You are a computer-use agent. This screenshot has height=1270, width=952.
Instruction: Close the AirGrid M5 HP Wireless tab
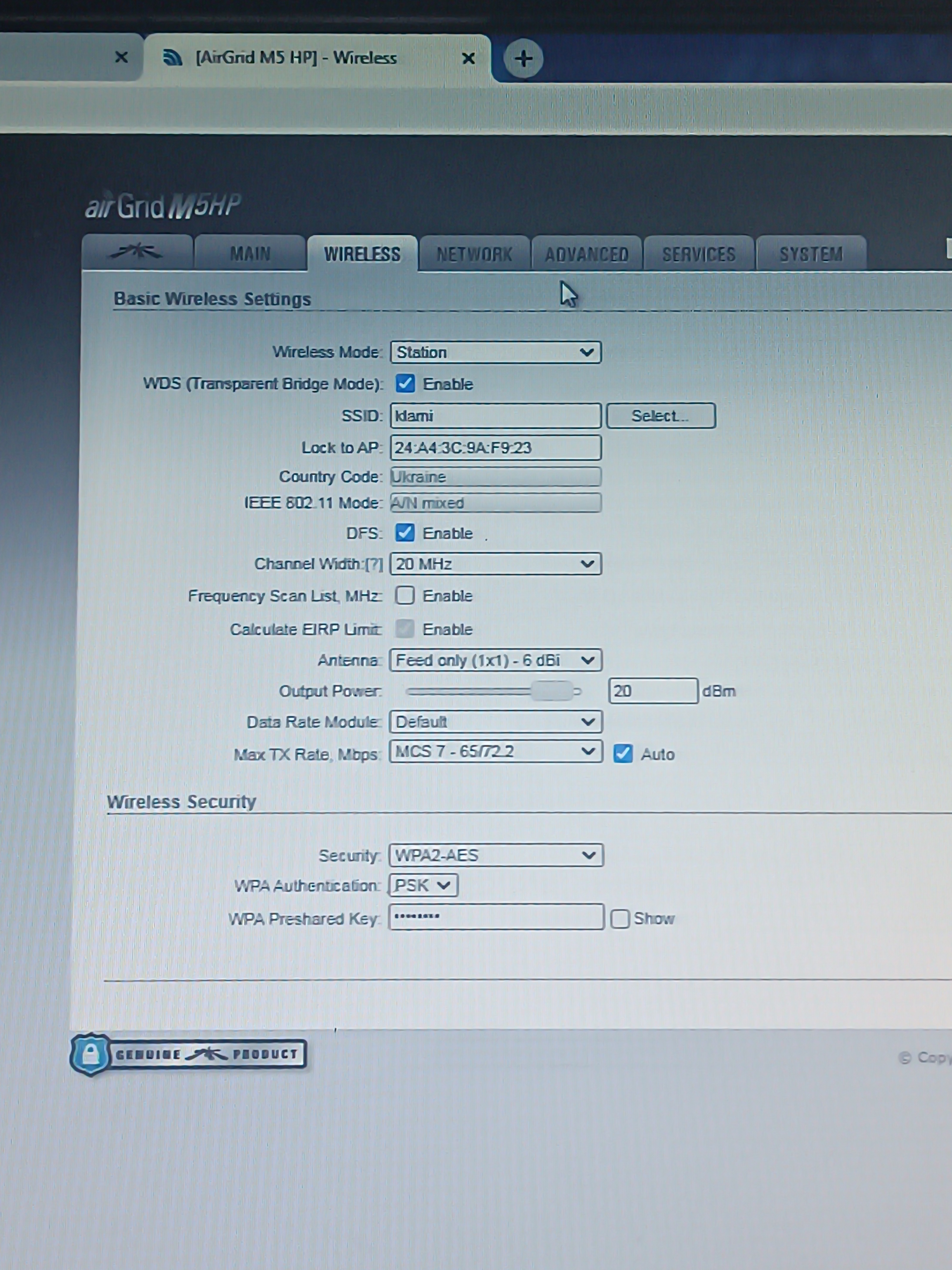[x=468, y=58]
